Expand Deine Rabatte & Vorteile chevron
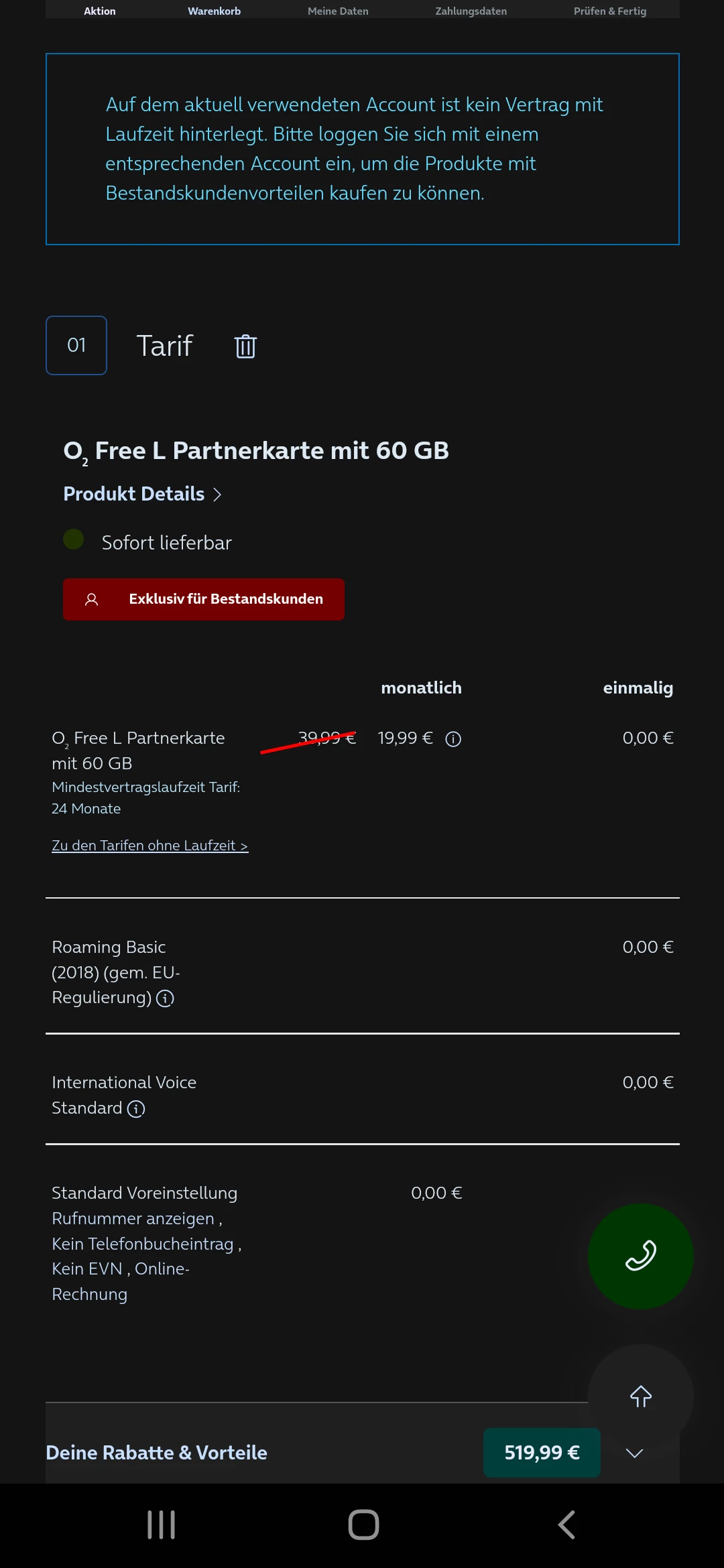 (x=634, y=1453)
